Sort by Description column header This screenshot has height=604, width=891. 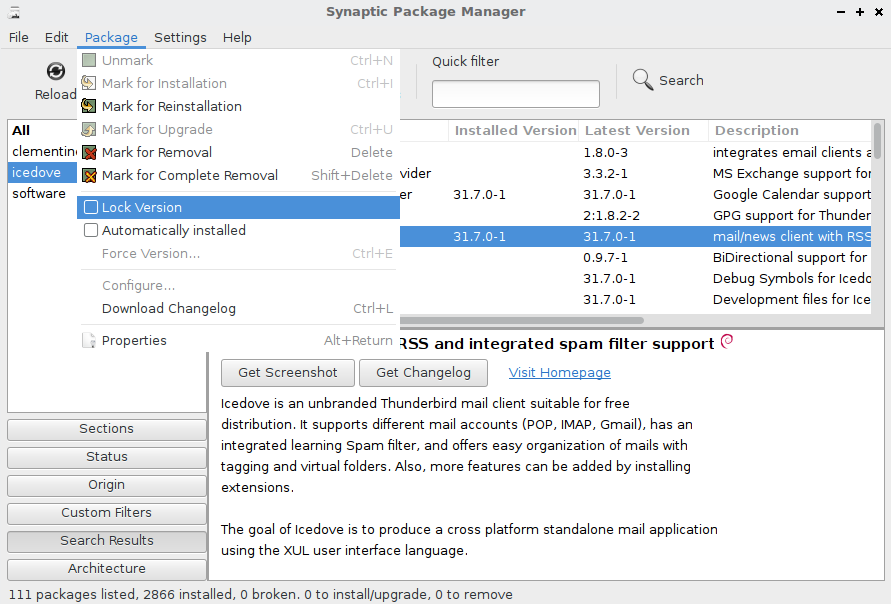(x=790, y=131)
